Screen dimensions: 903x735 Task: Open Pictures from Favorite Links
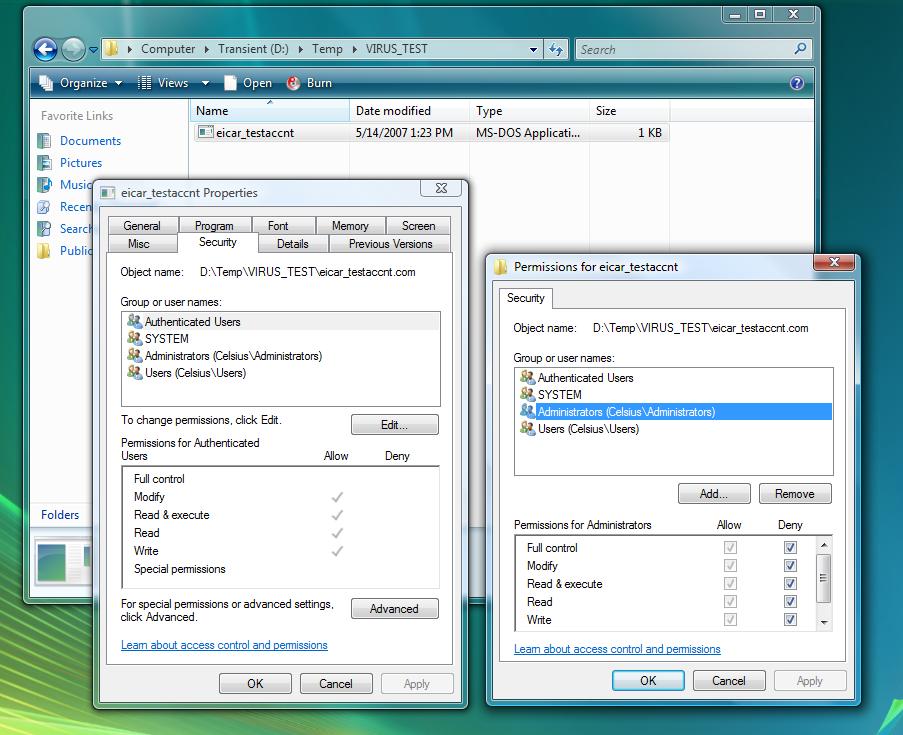80,163
